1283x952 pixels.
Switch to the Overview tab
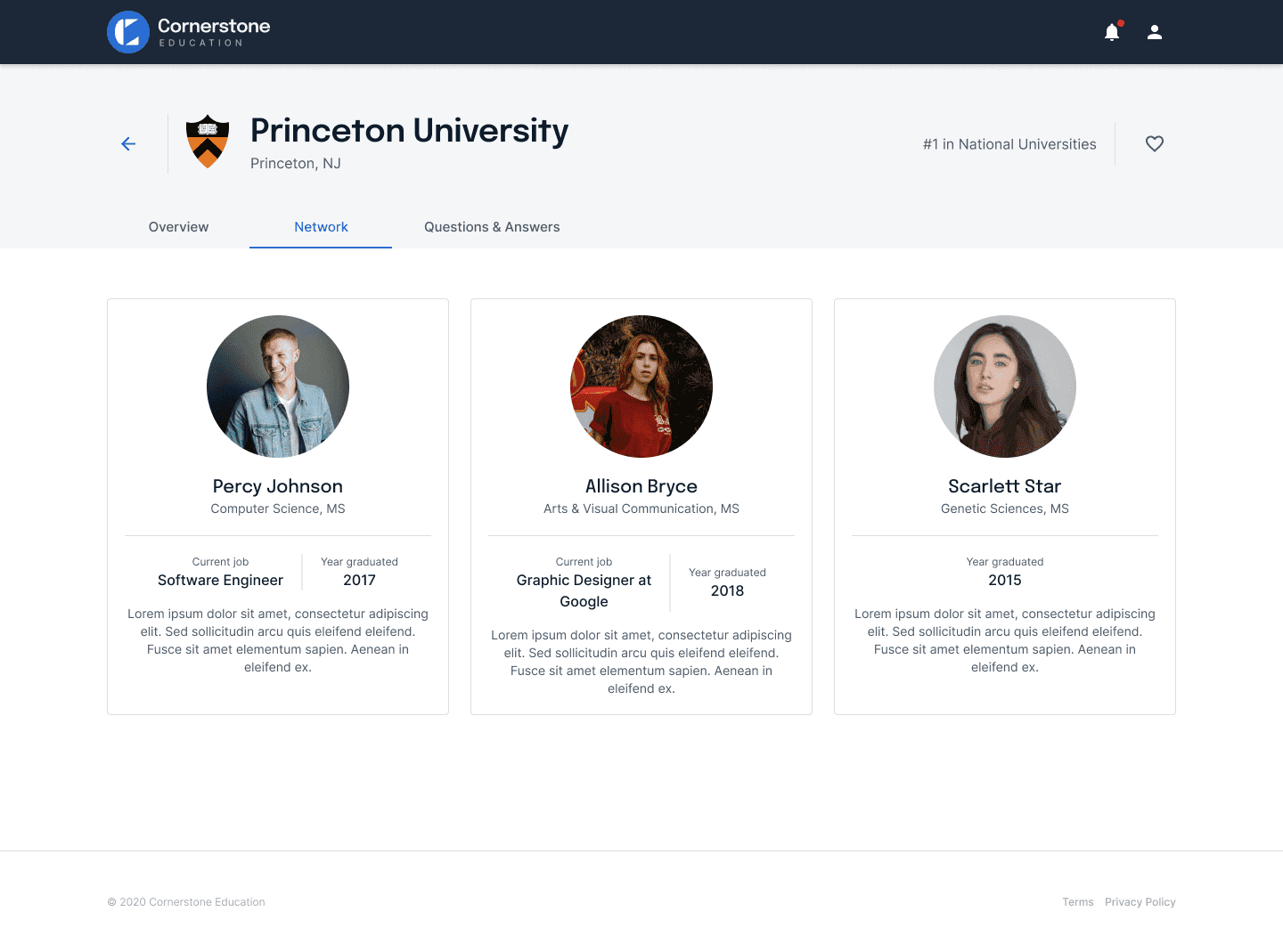178,227
